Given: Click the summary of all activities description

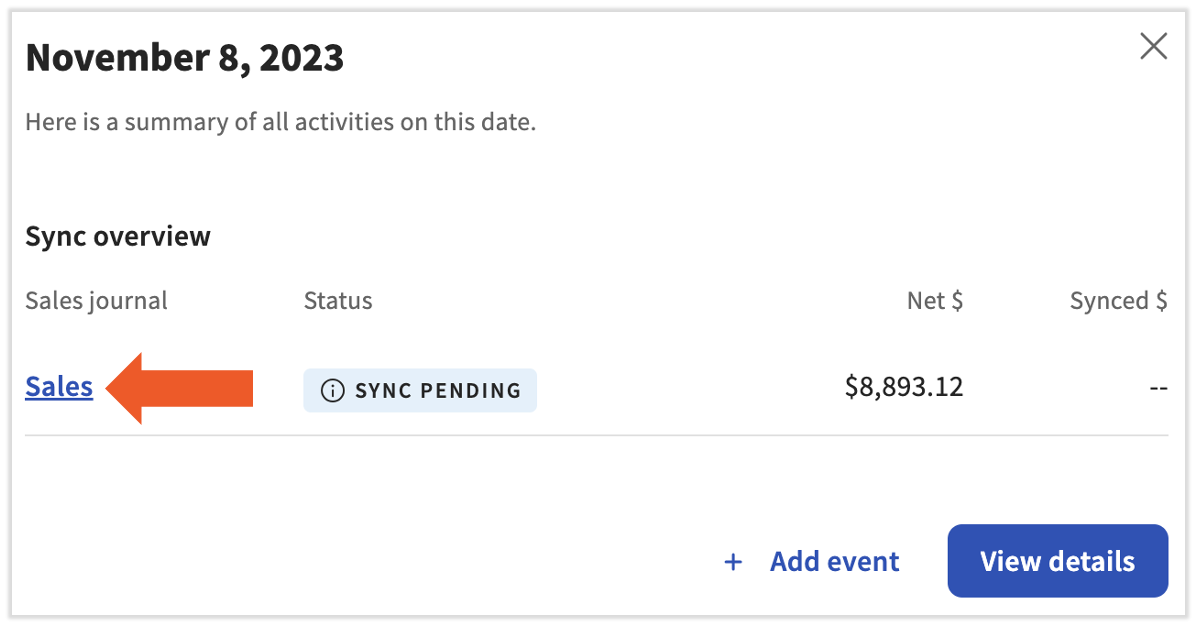Looking at the screenshot, I should point(280,123).
